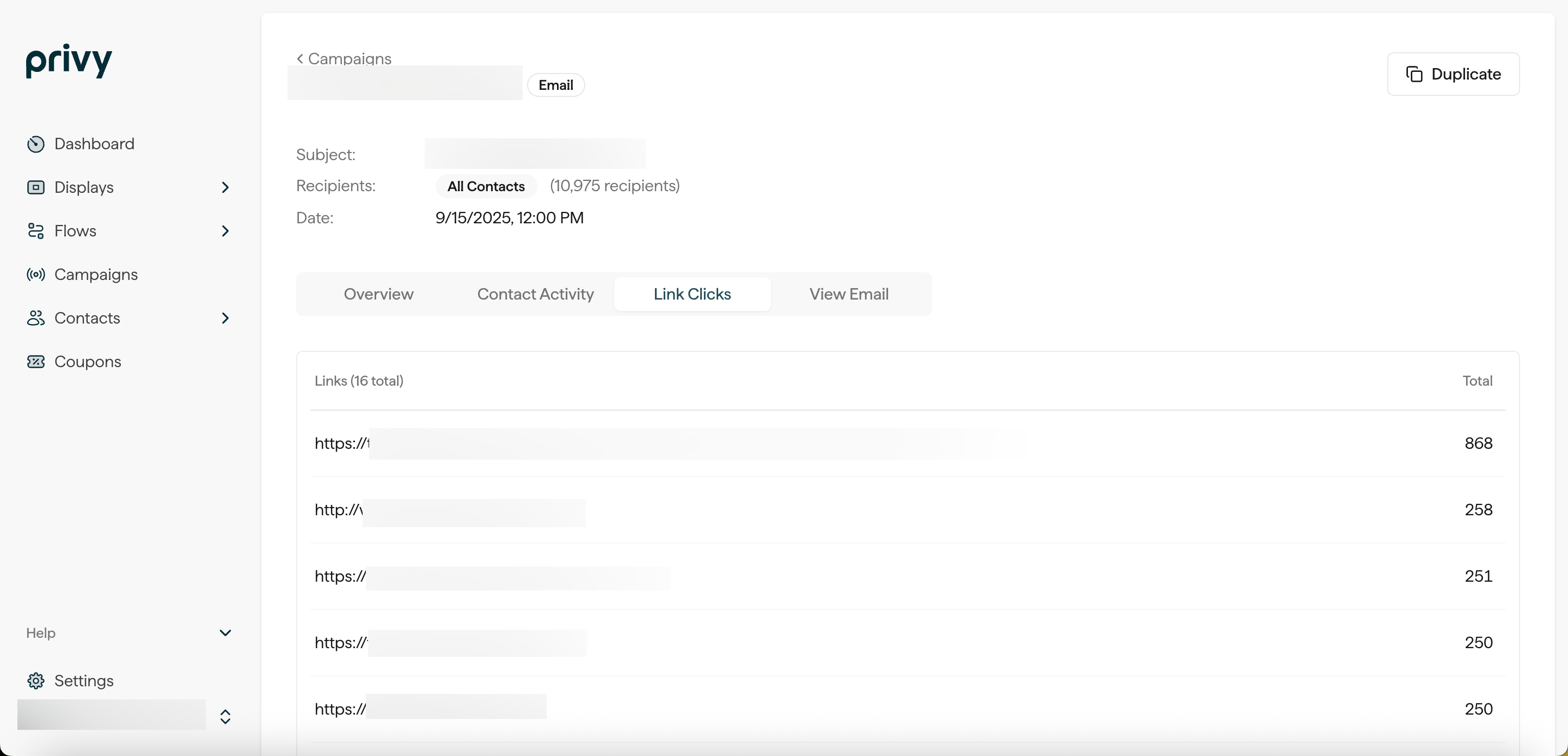
Task: Open the account switcher arrows
Action: coord(225,716)
